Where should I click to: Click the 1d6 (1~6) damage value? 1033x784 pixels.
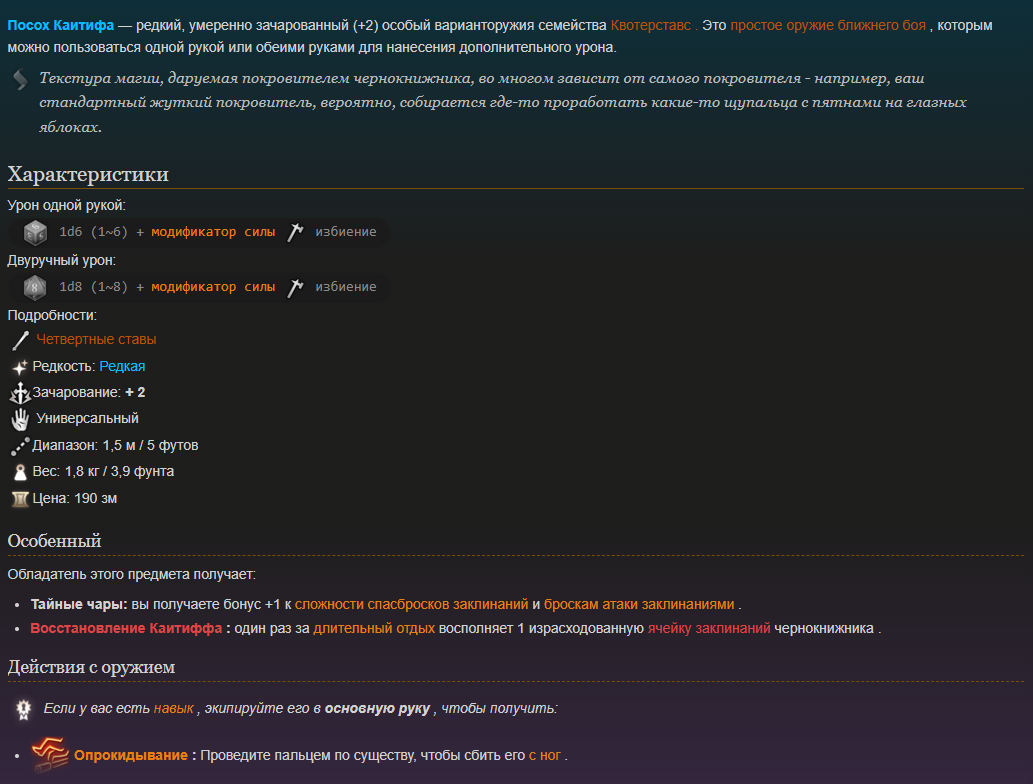(x=94, y=232)
